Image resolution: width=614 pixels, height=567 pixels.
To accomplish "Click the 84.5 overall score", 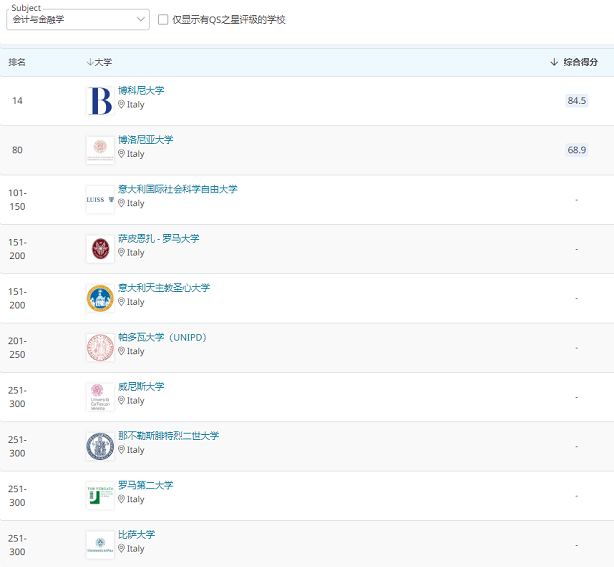I will tap(577, 101).
